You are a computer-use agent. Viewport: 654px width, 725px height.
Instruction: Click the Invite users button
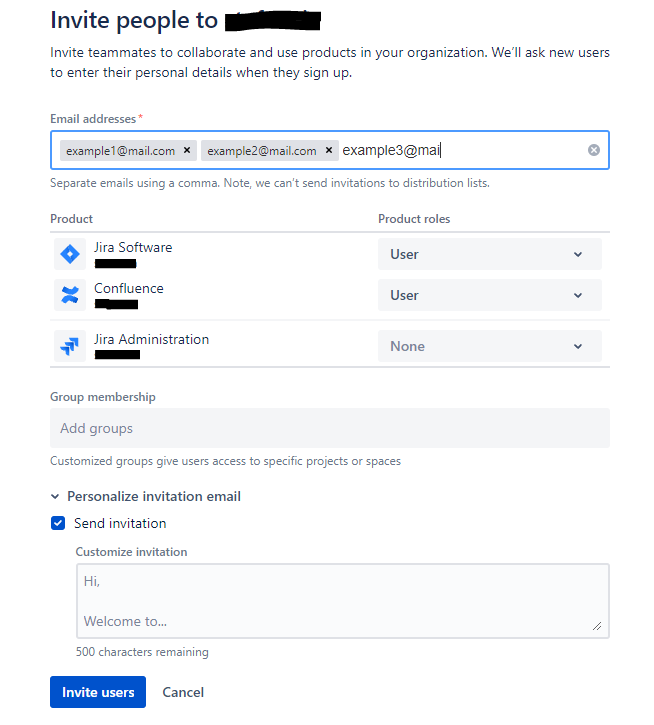coord(98,692)
